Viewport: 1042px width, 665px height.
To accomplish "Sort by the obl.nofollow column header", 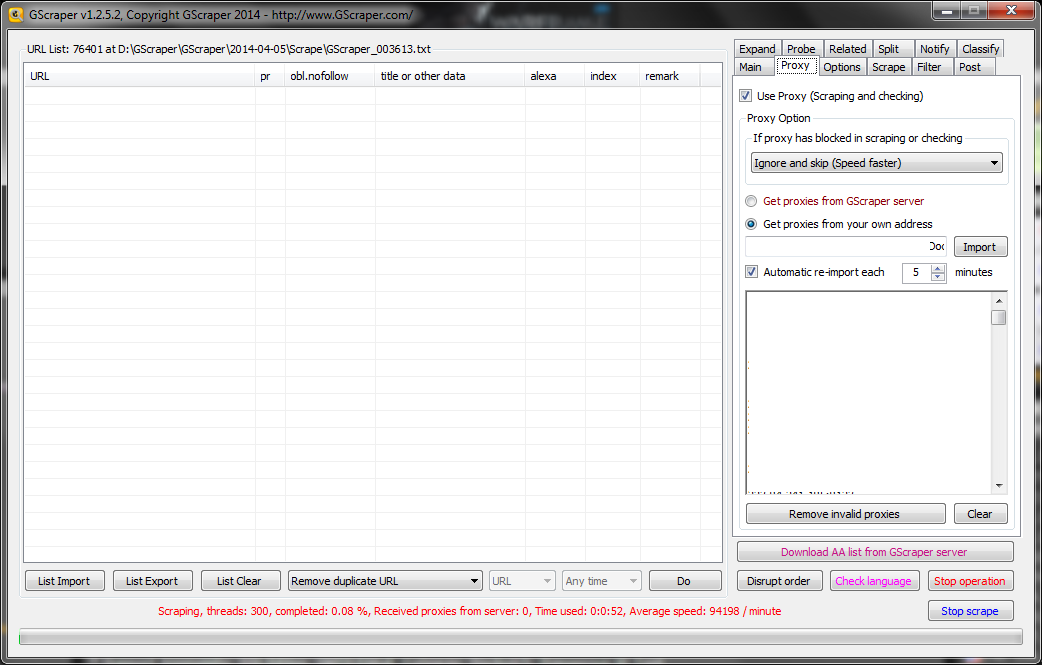I will tap(330, 76).
